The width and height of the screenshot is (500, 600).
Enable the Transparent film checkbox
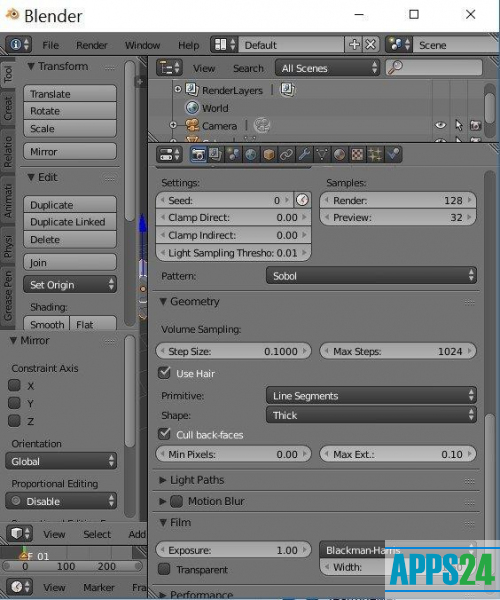164,569
